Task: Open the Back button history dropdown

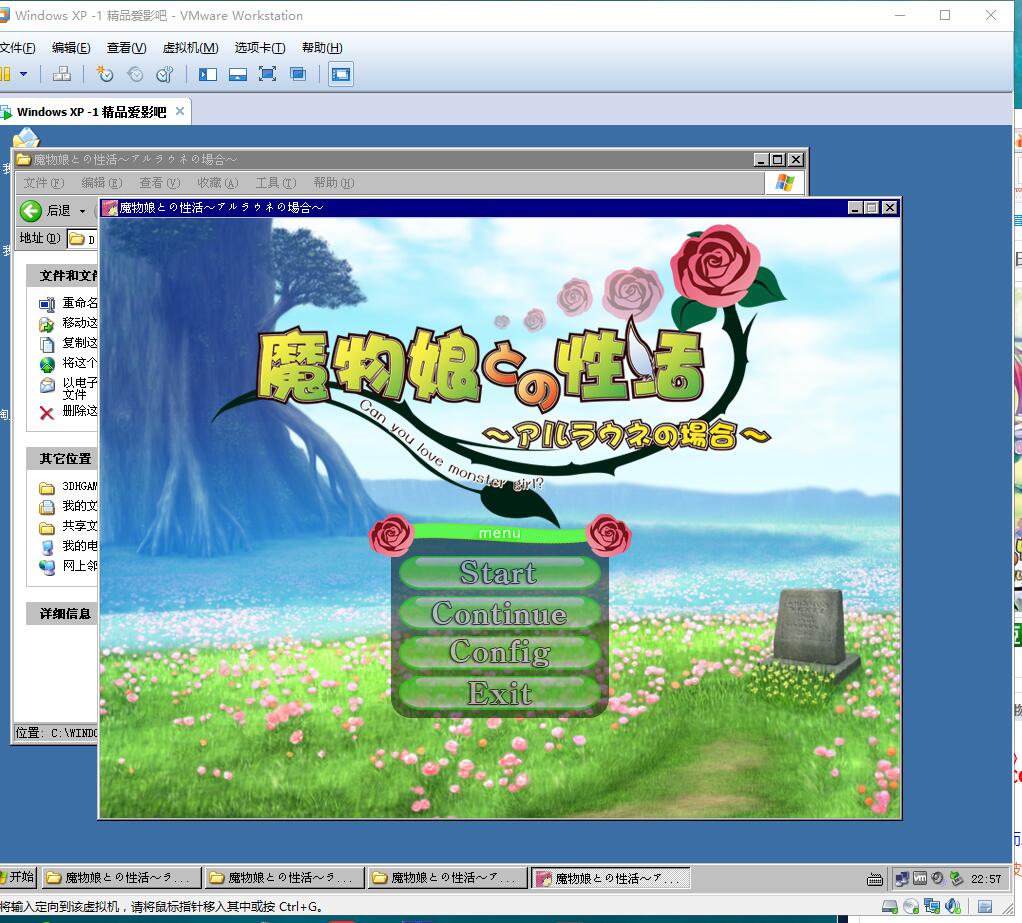Action: (x=82, y=211)
